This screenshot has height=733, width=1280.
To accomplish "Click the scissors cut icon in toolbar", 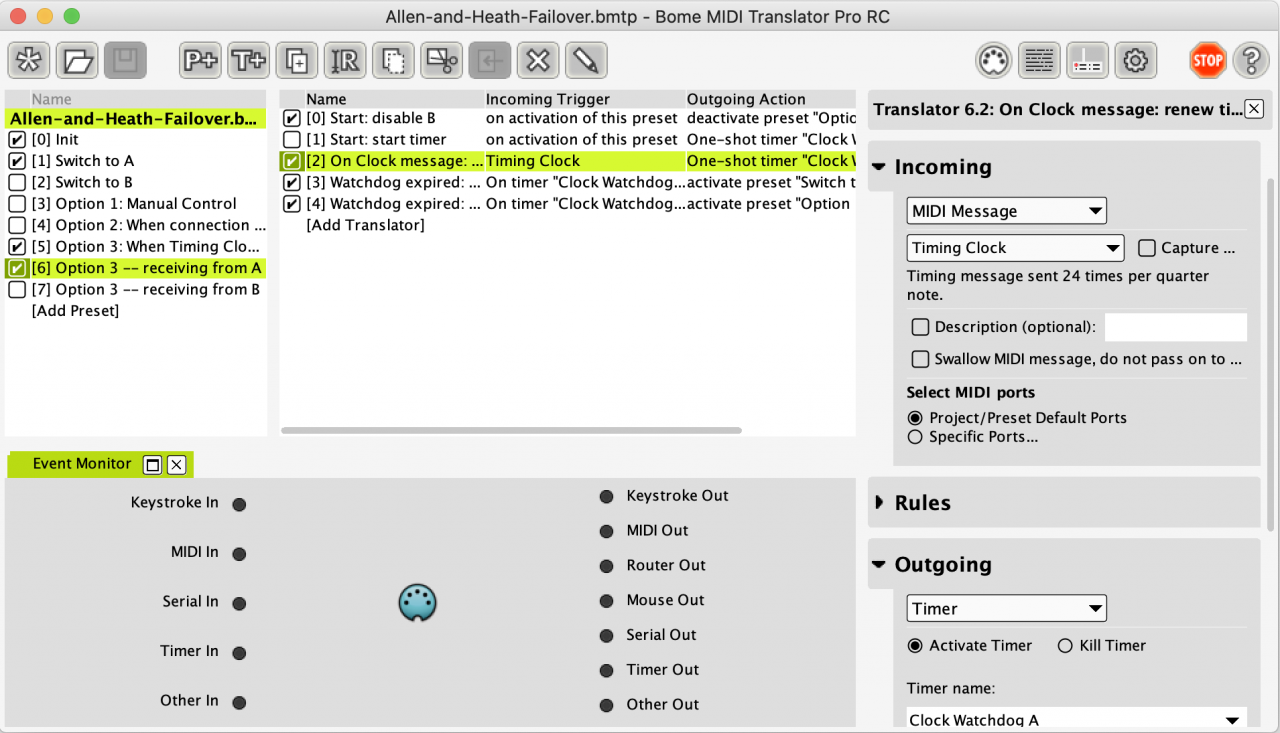I will coord(441,60).
